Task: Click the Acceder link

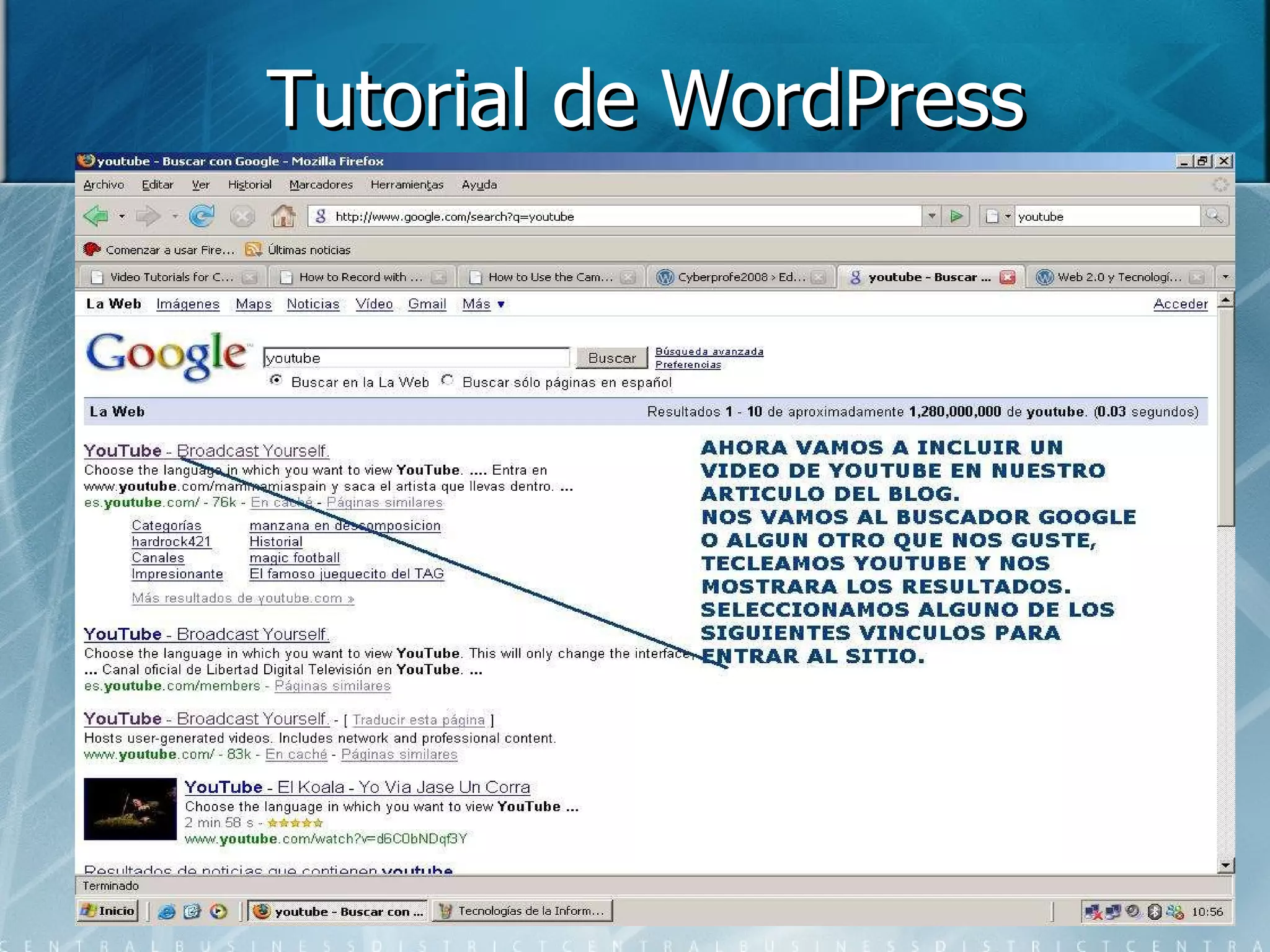Action: 1181,304
